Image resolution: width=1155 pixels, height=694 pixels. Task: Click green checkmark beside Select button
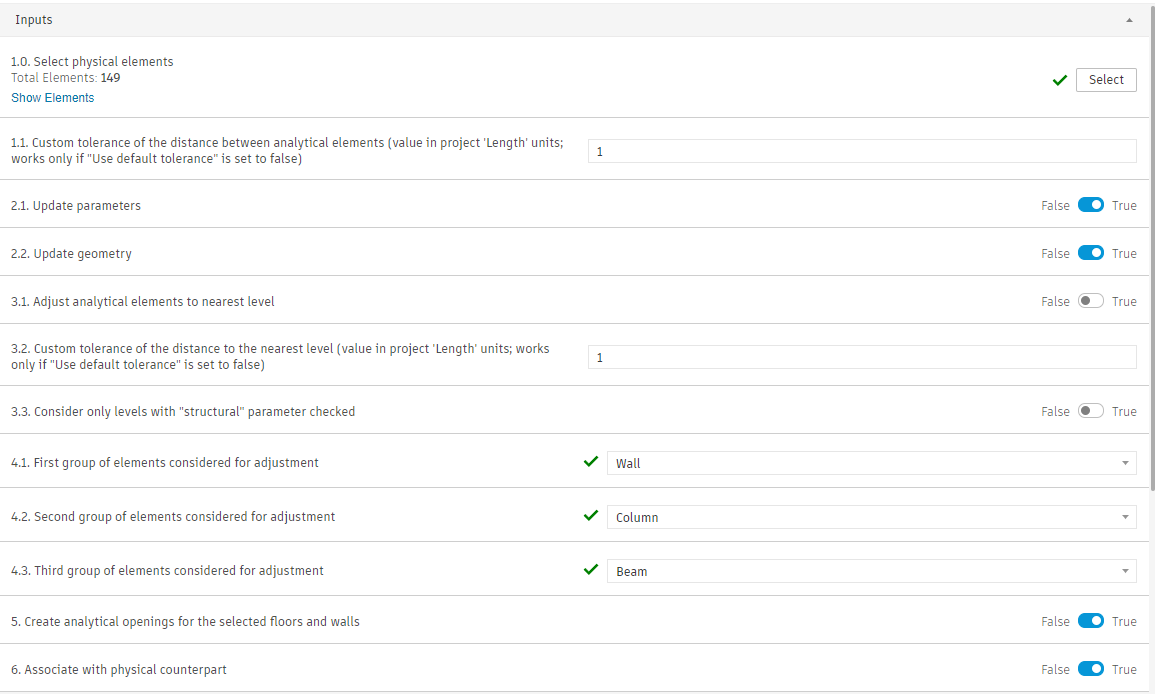pos(1060,80)
